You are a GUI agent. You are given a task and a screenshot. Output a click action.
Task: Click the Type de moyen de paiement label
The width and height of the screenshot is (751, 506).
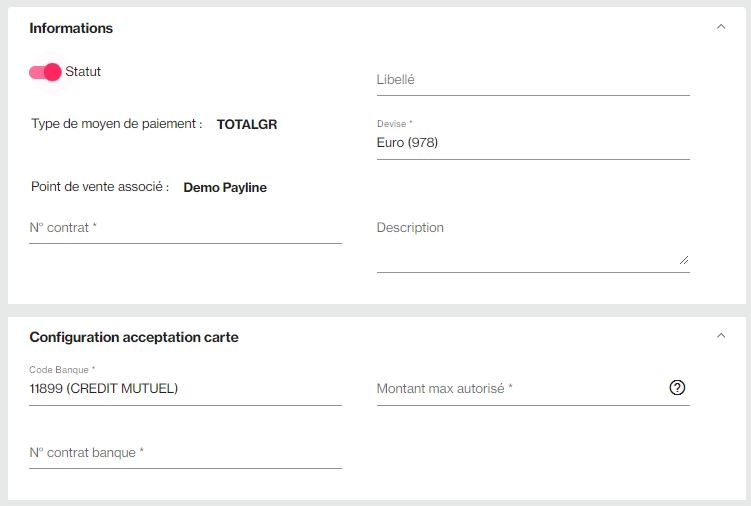117,124
